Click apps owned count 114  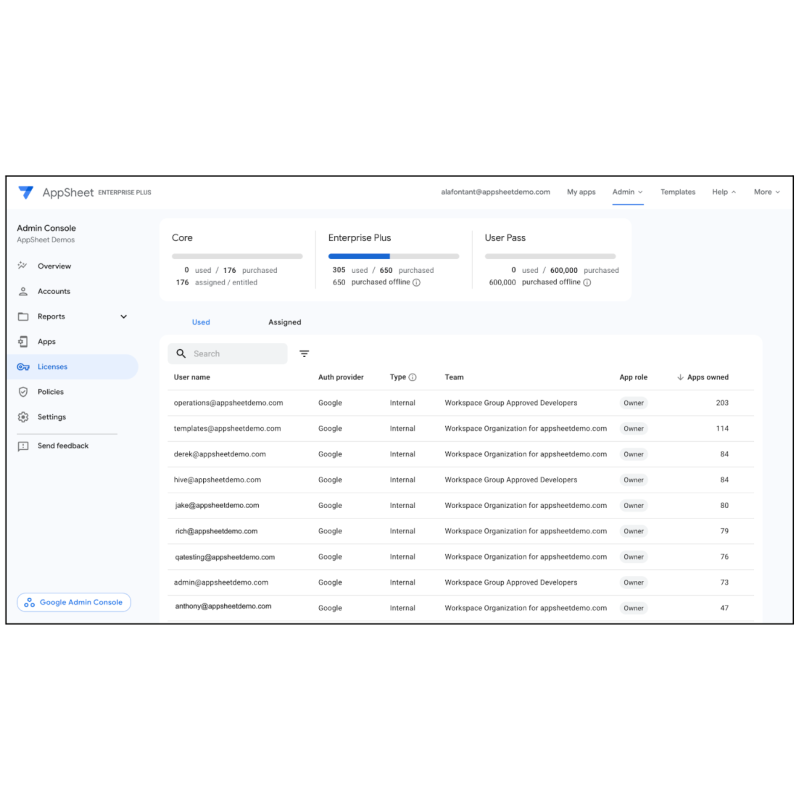tap(722, 429)
